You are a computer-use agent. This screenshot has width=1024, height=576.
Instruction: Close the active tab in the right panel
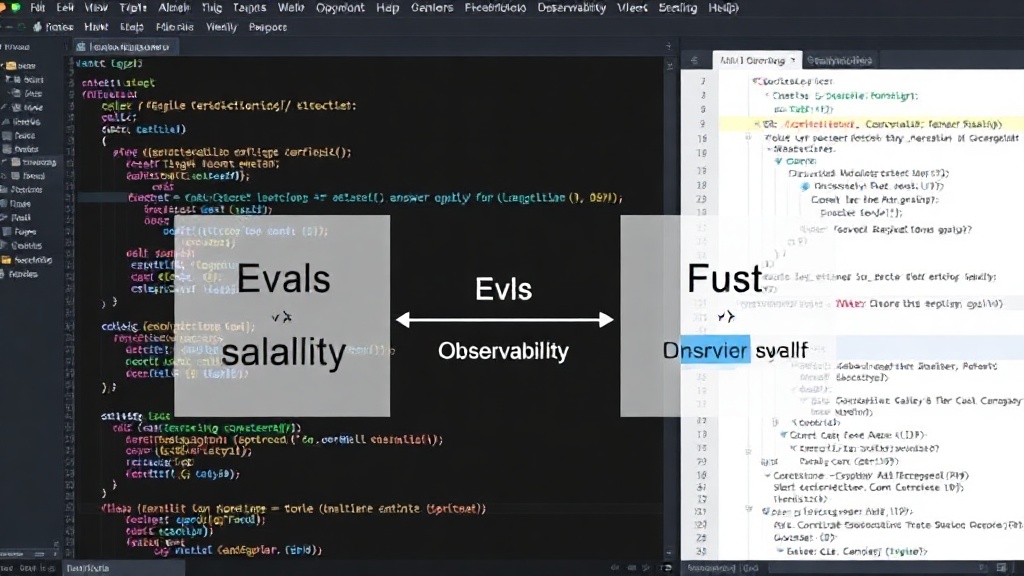coord(793,60)
